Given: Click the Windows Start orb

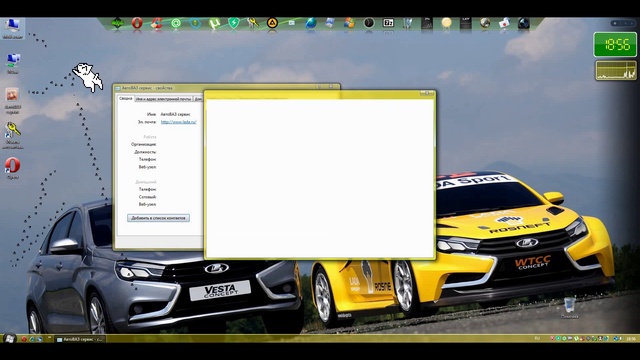Looking at the screenshot, I should click(x=9, y=338).
